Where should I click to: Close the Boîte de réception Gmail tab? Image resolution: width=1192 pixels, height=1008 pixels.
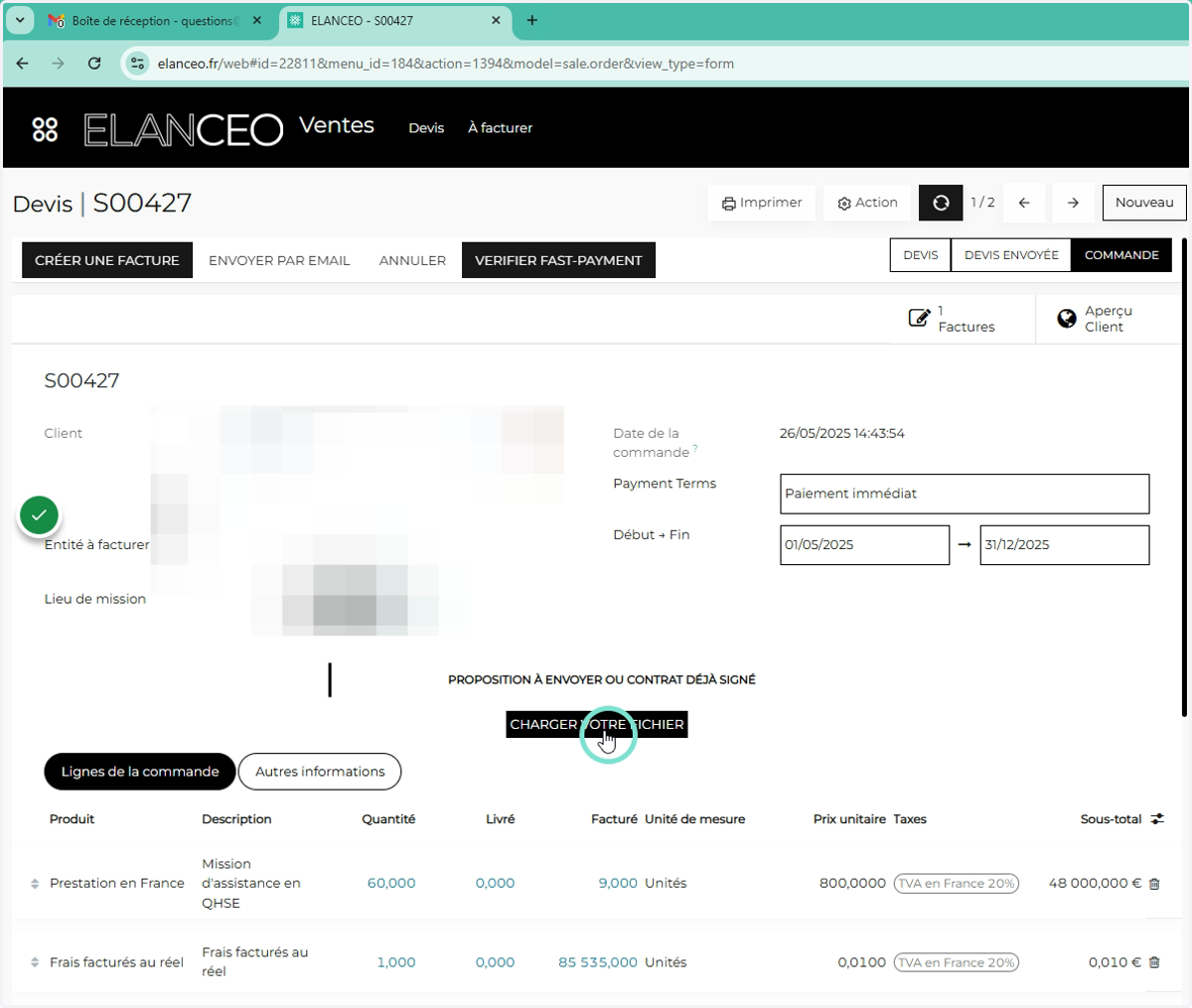coord(258,20)
